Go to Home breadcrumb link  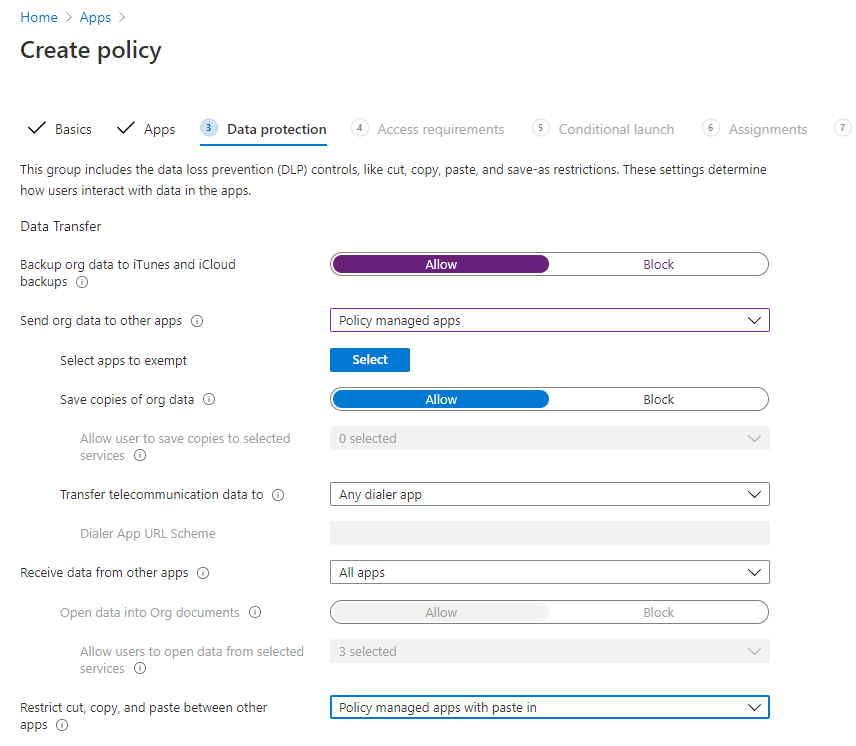tap(39, 17)
